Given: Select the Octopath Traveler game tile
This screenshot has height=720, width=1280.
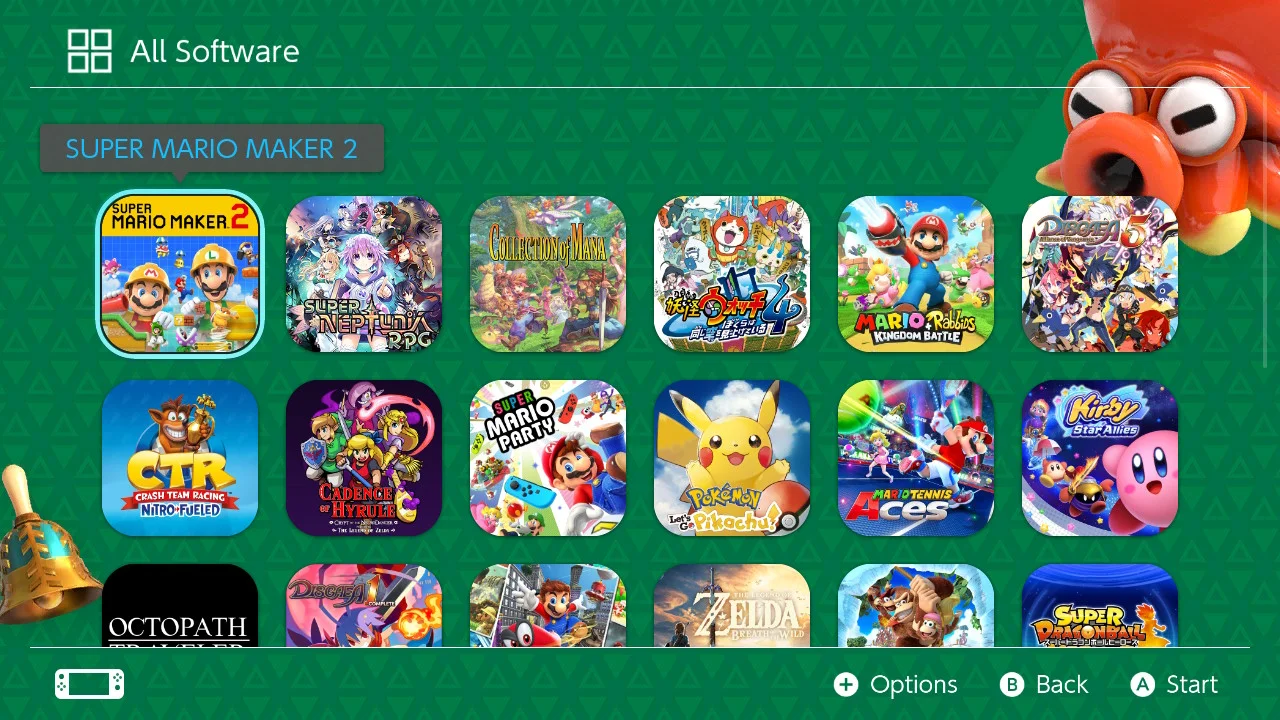Looking at the screenshot, I should pyautogui.click(x=180, y=605).
